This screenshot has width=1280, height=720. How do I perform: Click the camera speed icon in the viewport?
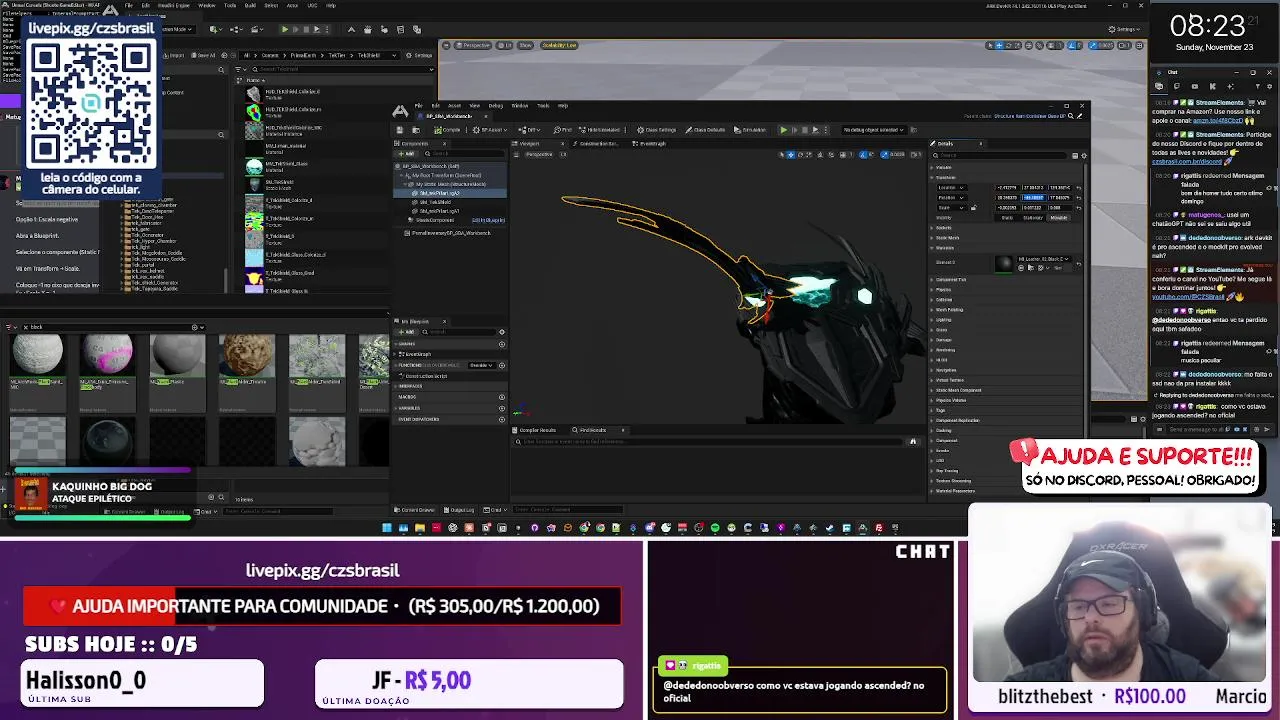(x=915, y=154)
